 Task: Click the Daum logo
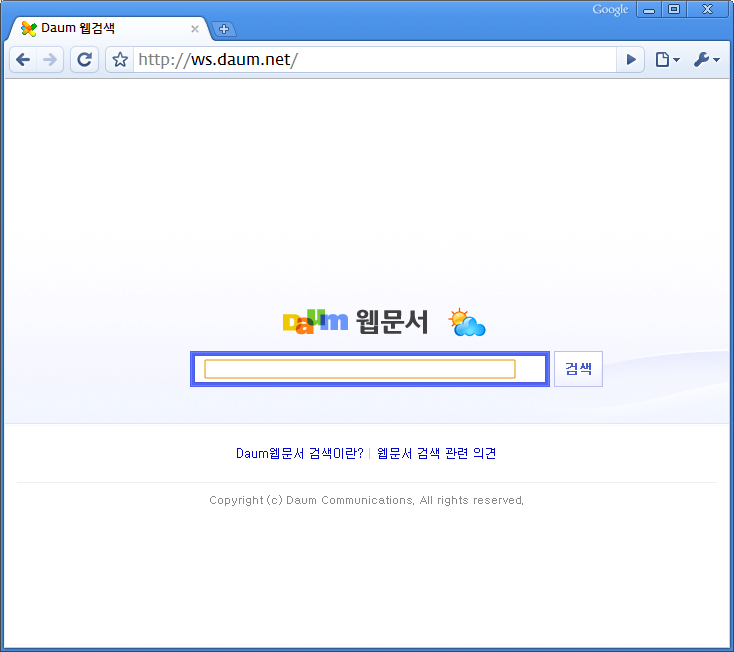315,322
